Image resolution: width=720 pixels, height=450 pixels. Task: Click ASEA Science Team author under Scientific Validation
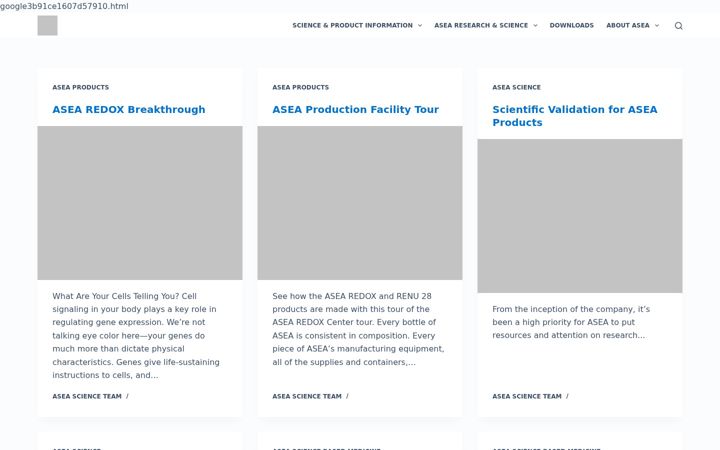[527, 396]
